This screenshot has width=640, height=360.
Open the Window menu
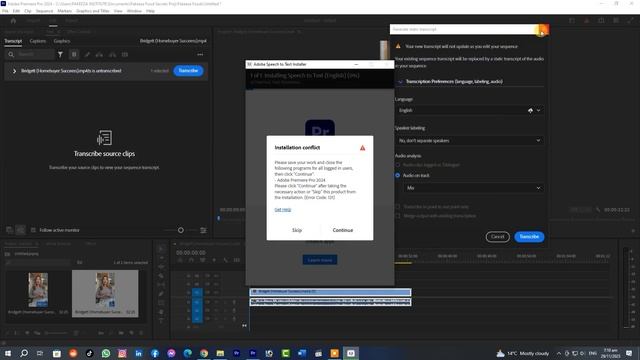coord(134,11)
